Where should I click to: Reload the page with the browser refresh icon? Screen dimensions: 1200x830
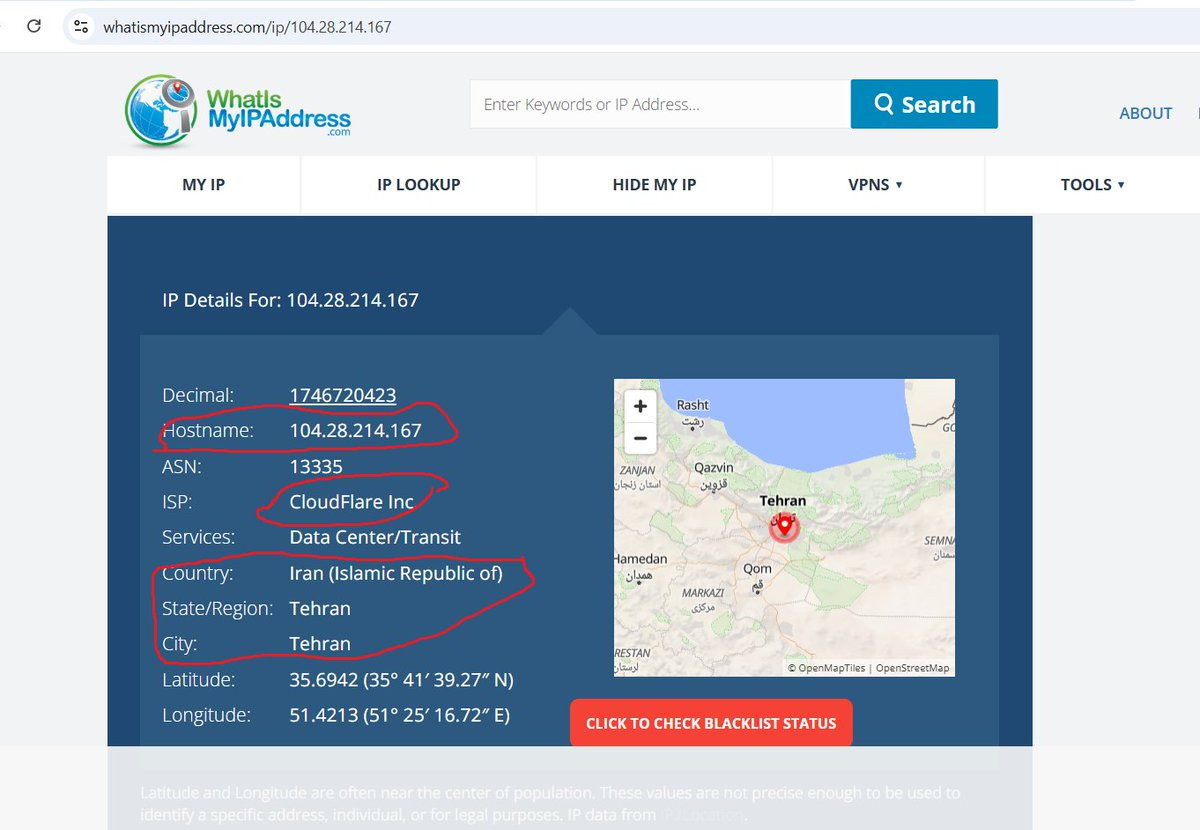tap(34, 27)
